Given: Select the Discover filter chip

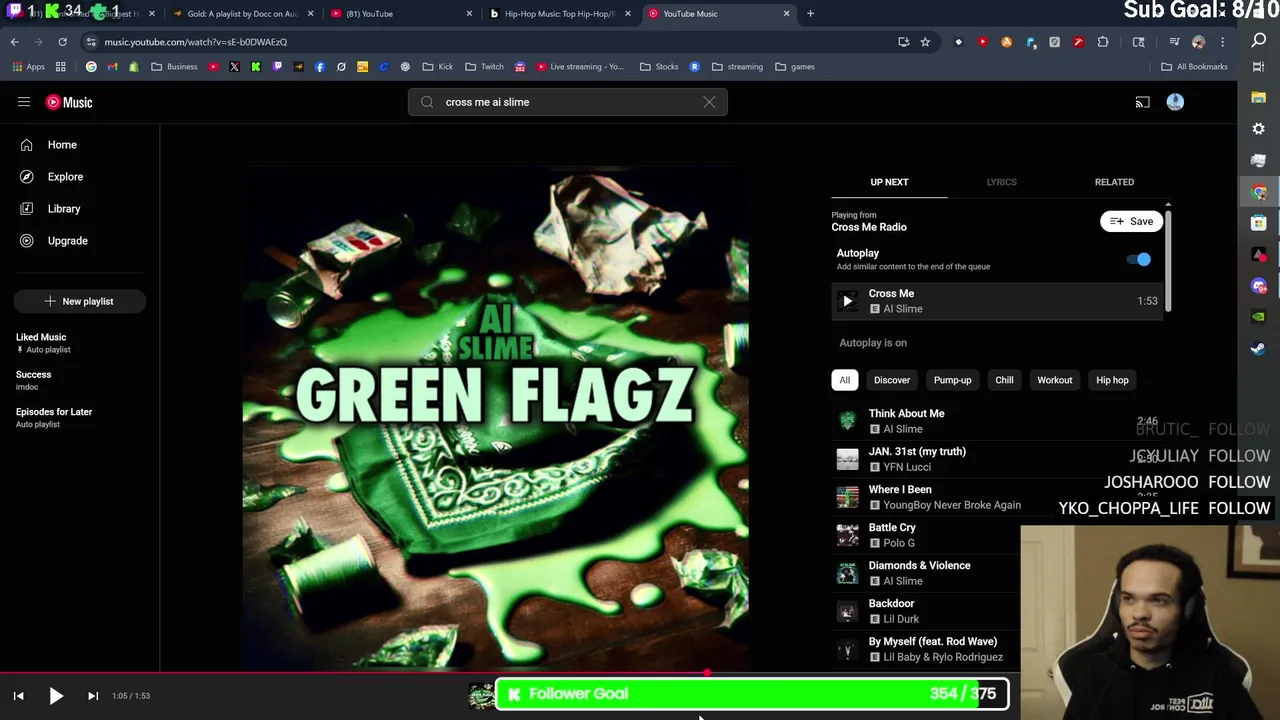Looking at the screenshot, I should coord(892,380).
